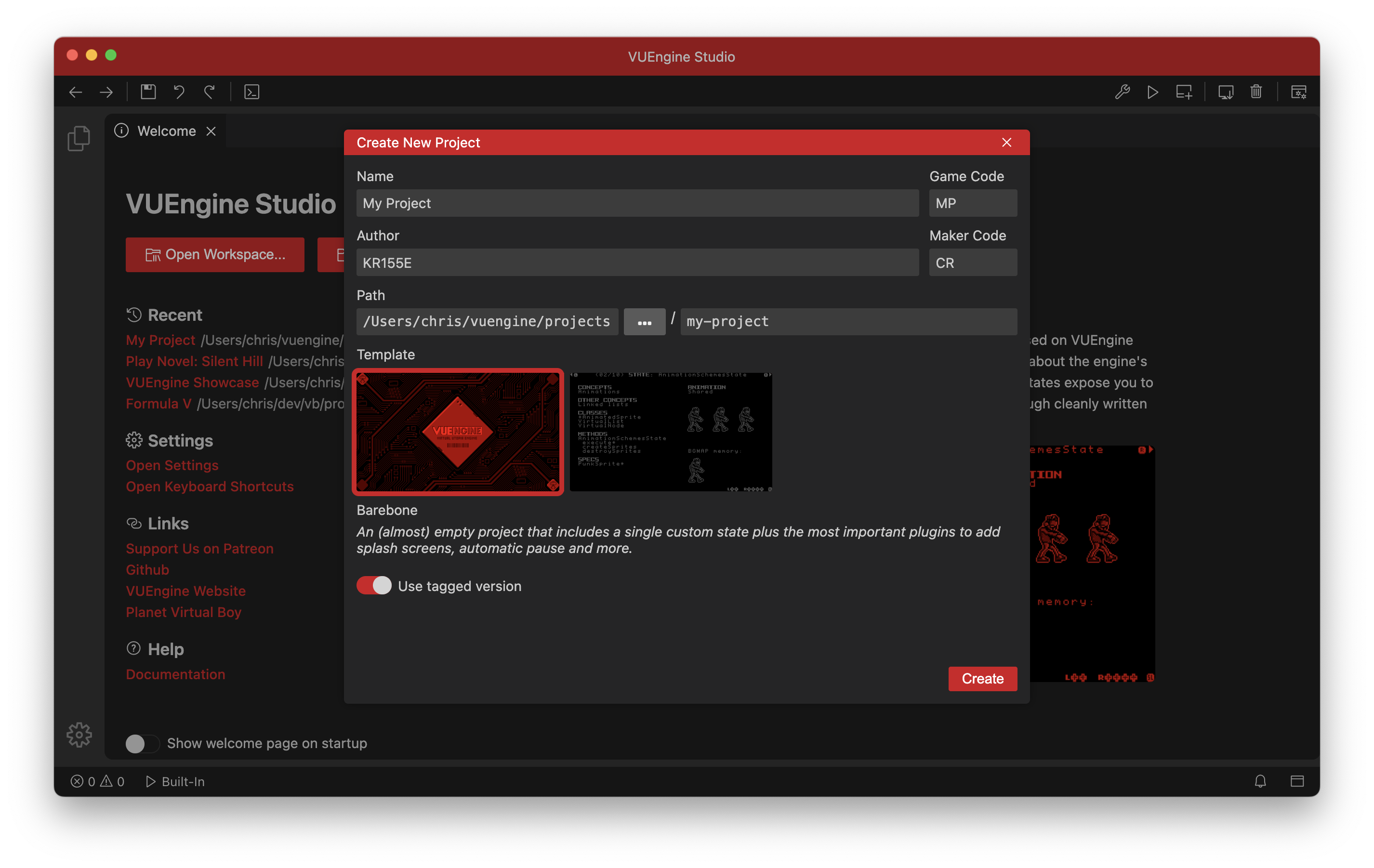The image size is (1374, 868).
Task: Click Support Us on Patreon link
Action: 199,549
